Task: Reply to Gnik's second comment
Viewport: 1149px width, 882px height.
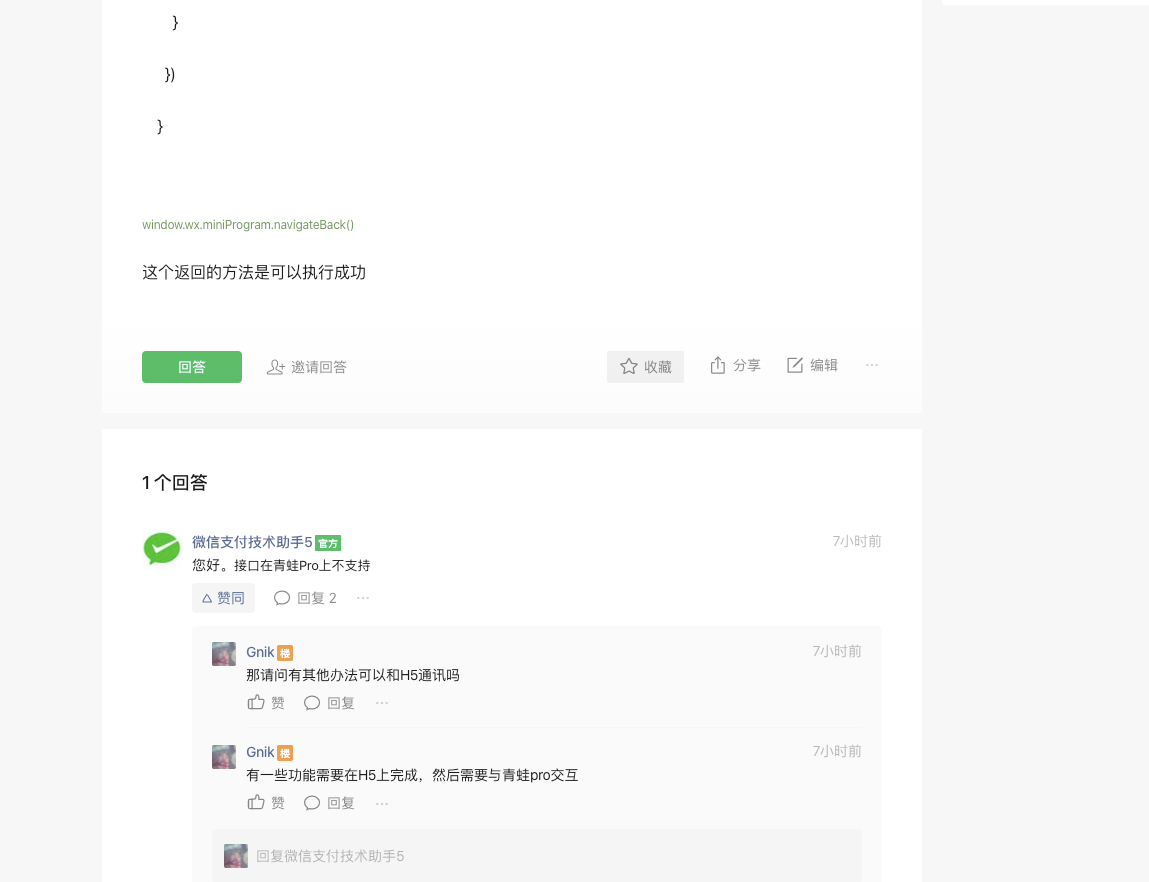Action: [x=329, y=803]
